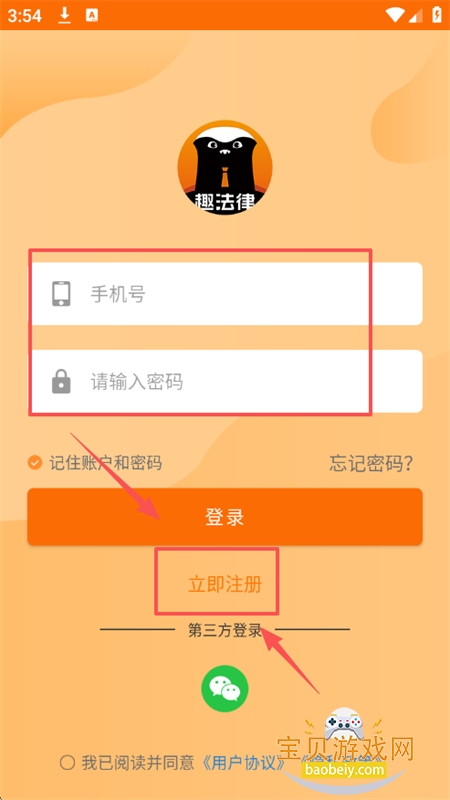450x800 pixels.
Task: Tap the download icon in status bar
Action: pos(64,16)
